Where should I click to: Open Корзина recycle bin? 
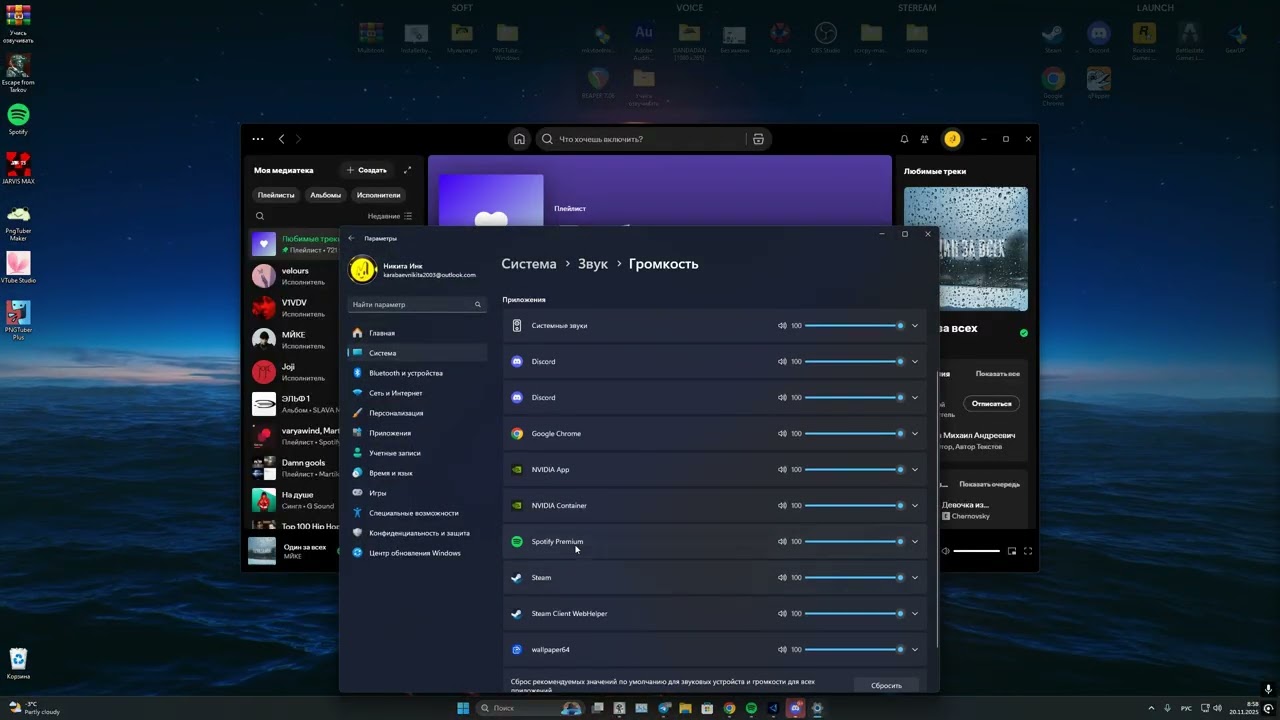click(x=18, y=663)
